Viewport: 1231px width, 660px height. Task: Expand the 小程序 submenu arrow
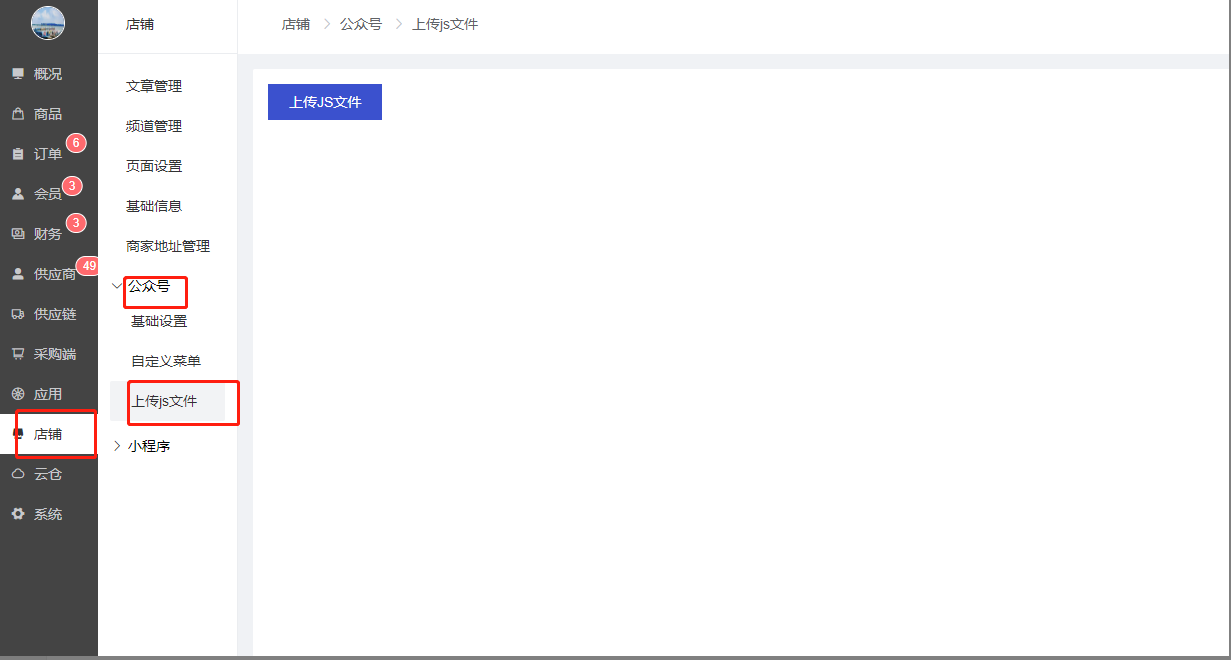tap(117, 446)
